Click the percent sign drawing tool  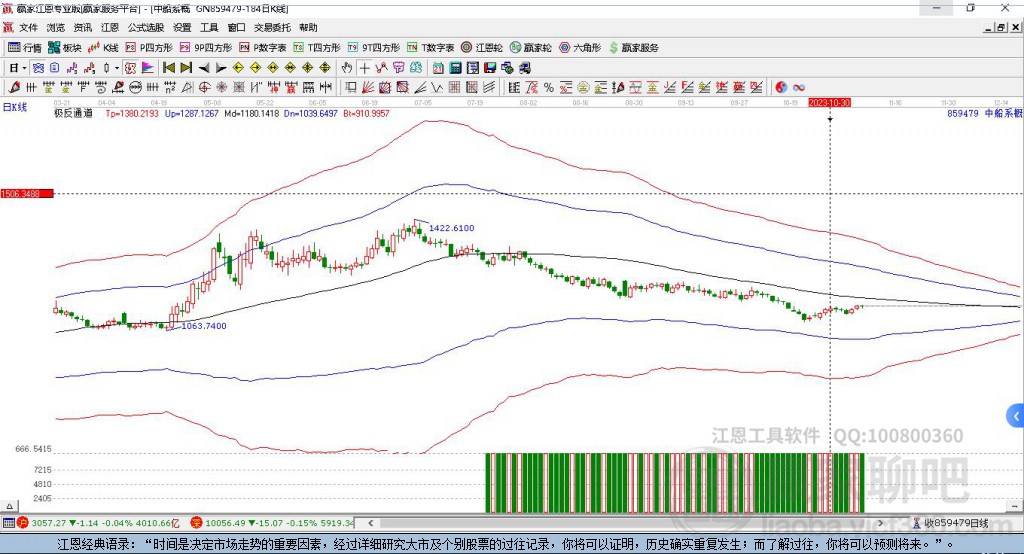pos(546,88)
